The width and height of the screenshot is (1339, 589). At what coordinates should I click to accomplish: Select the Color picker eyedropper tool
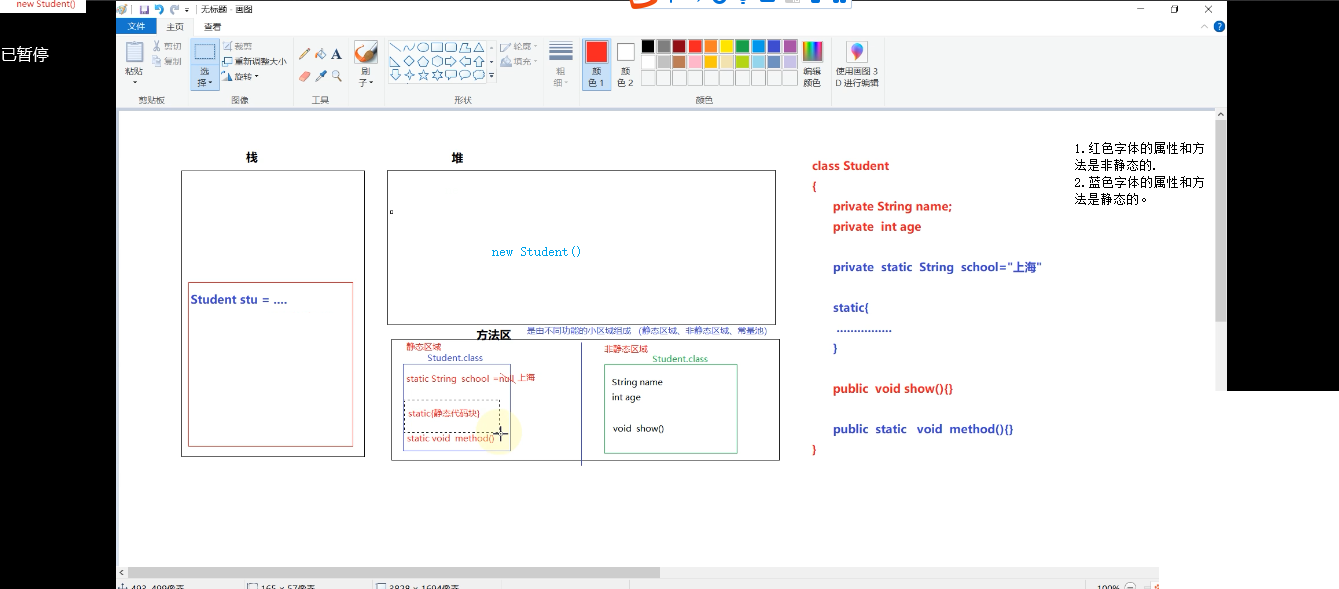pyautogui.click(x=321, y=75)
